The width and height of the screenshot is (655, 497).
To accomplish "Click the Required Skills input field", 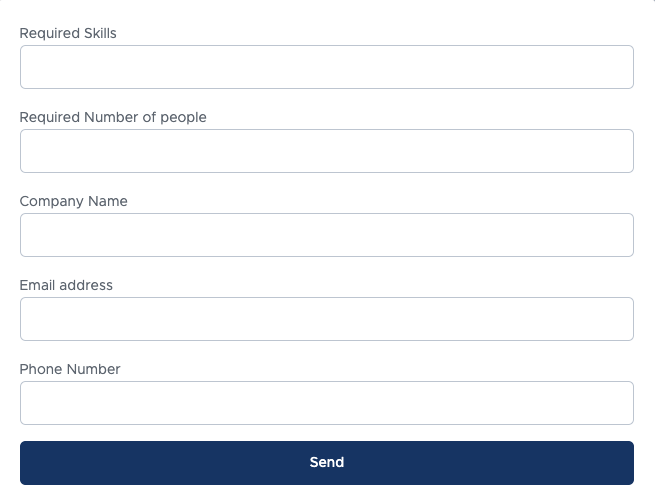I will point(326,67).
